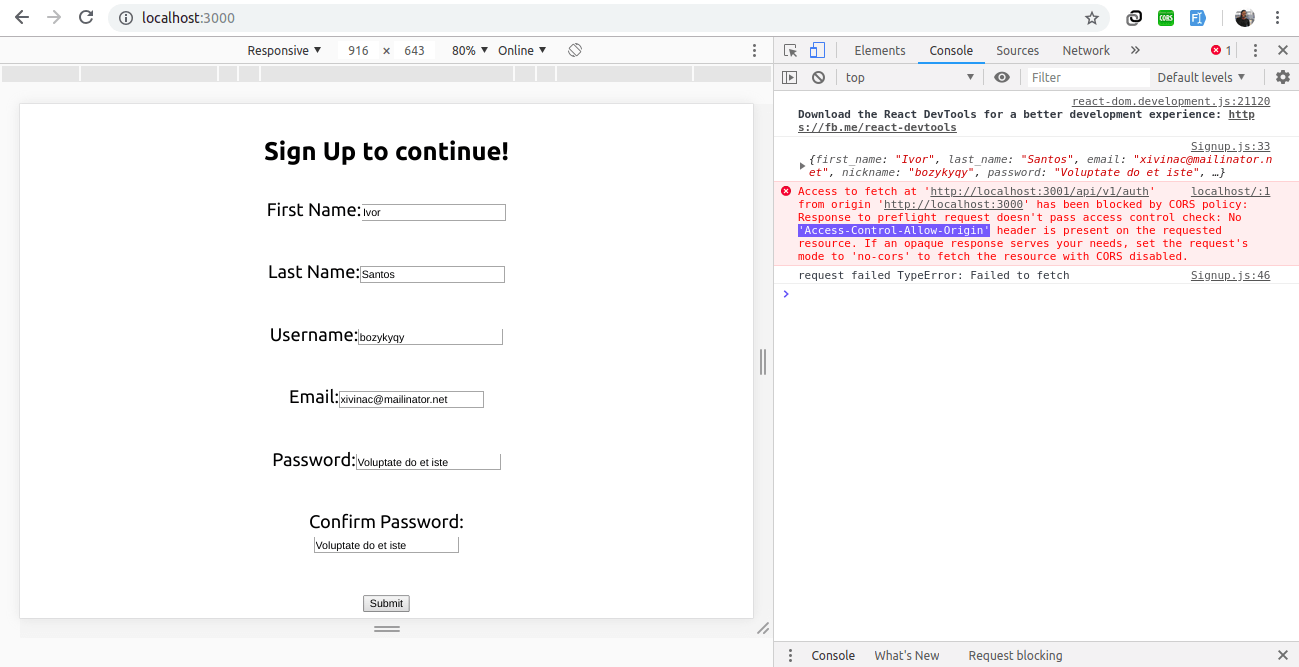Expand the Default levels dropdown
The height and width of the screenshot is (667, 1299).
(1201, 77)
